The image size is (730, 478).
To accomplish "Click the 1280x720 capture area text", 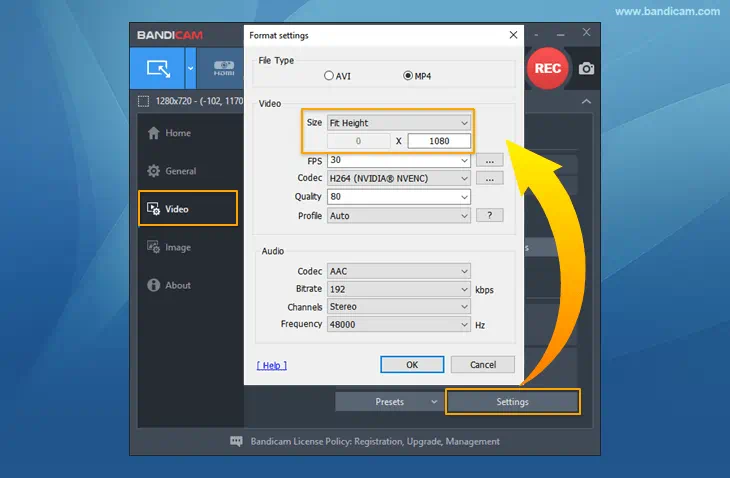I will click(x=199, y=101).
